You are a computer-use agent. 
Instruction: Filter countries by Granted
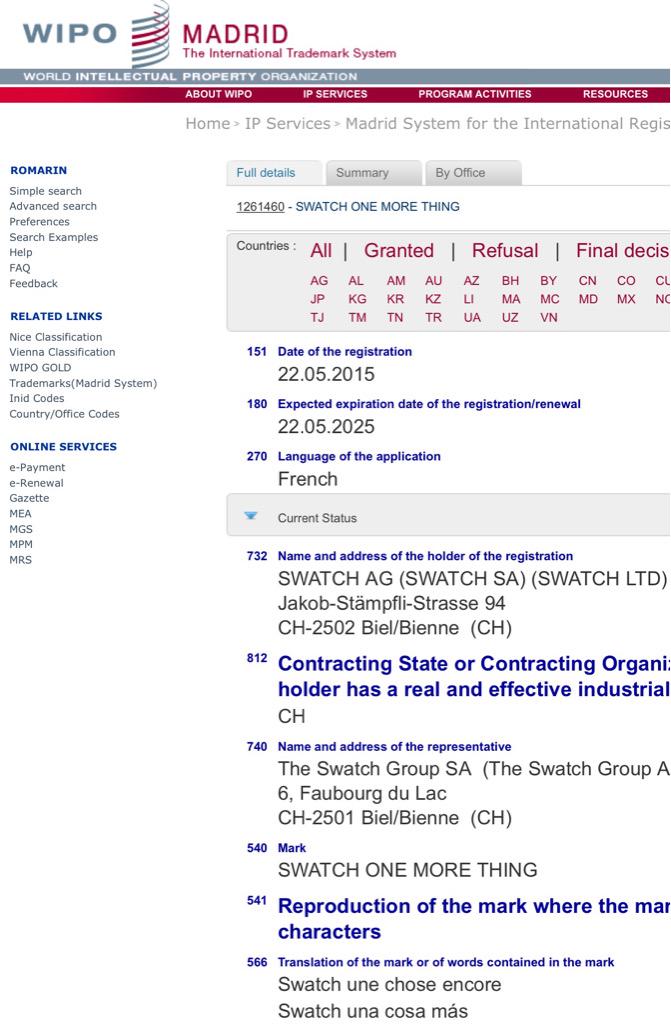coord(399,251)
